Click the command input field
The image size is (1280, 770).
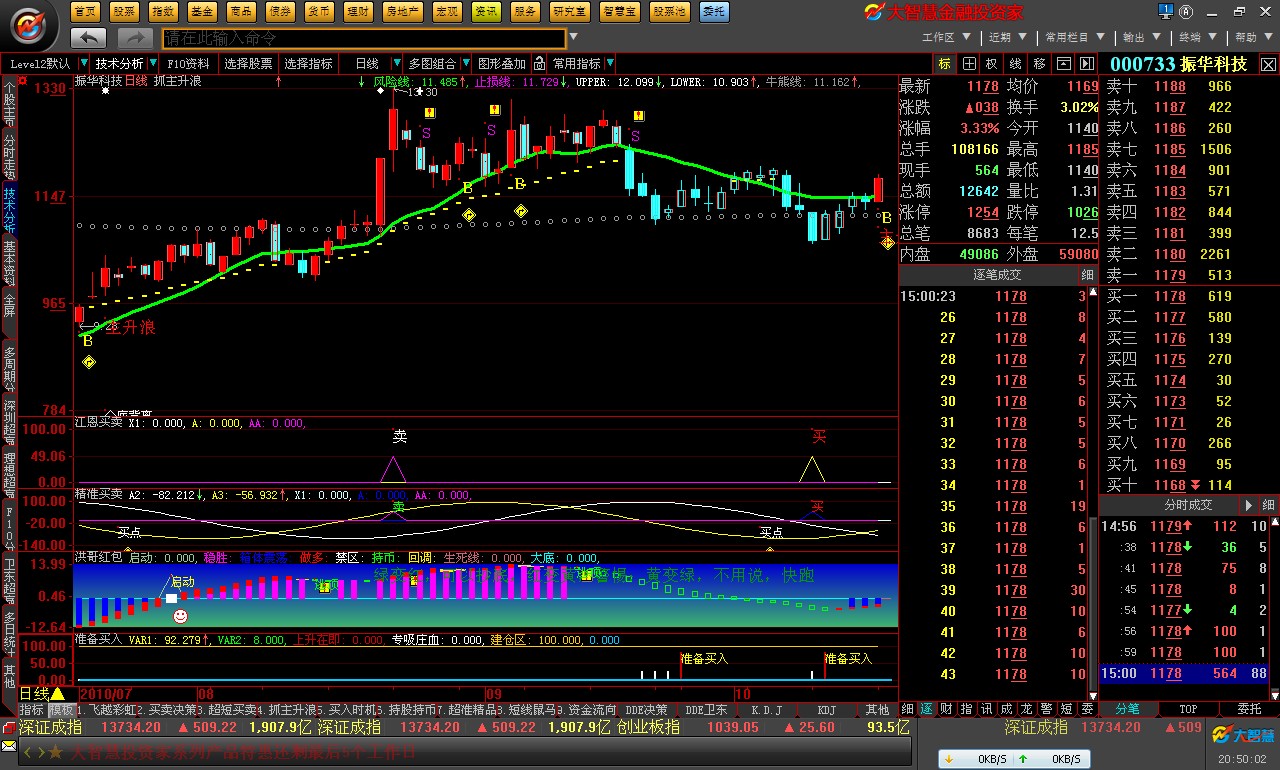click(x=364, y=38)
